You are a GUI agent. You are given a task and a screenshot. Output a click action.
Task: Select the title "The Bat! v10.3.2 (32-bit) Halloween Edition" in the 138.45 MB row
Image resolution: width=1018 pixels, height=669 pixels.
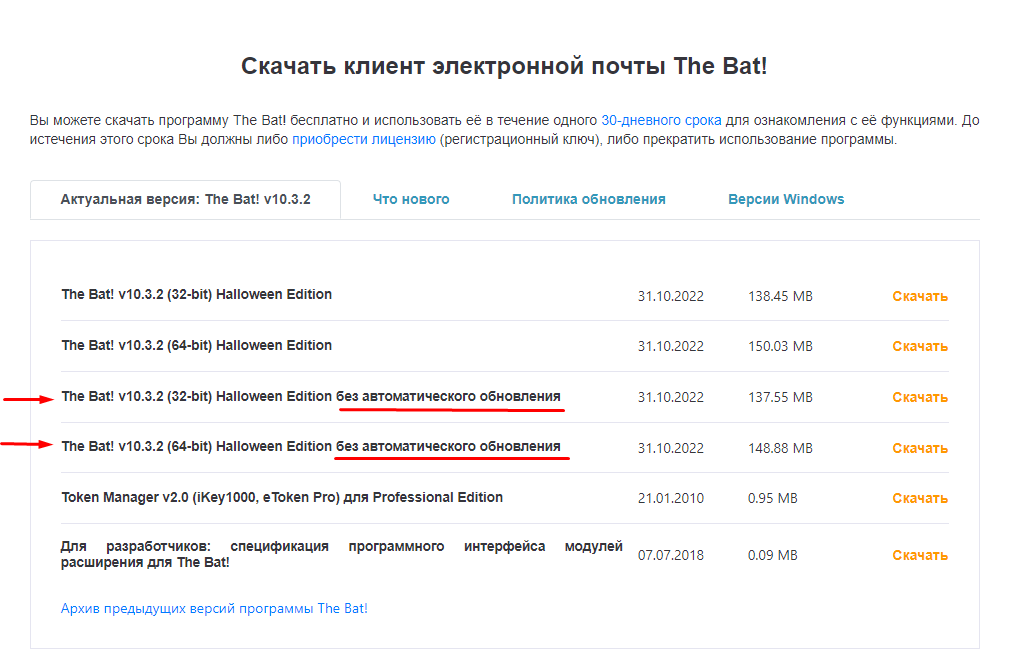pyautogui.click(x=197, y=294)
